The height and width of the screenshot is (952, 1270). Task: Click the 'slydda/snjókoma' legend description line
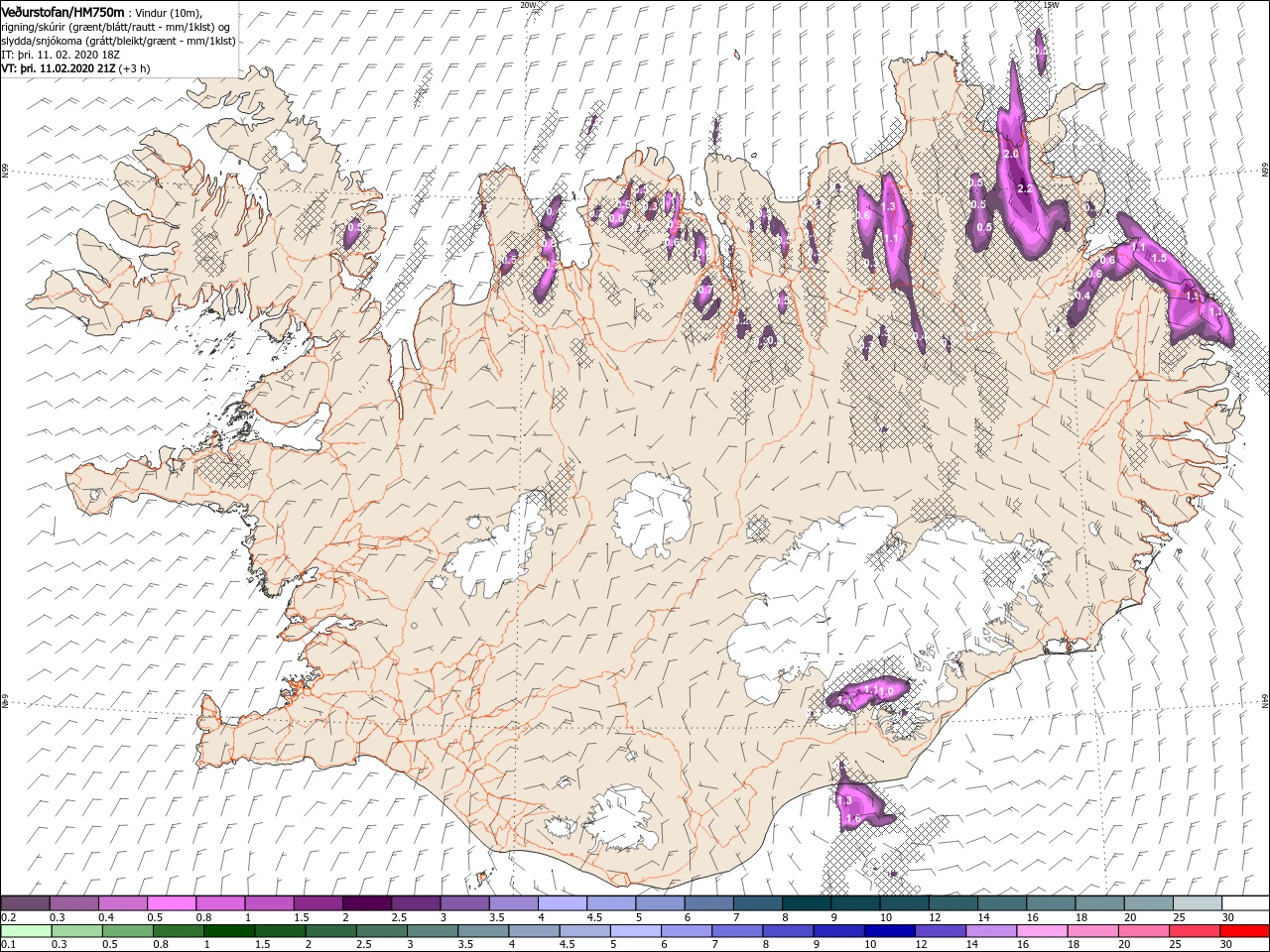point(119,41)
